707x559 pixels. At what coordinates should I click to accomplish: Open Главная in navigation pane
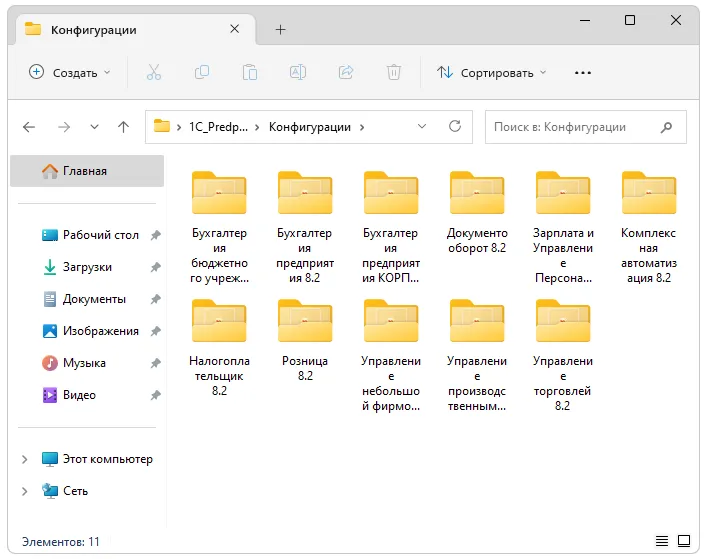87,171
